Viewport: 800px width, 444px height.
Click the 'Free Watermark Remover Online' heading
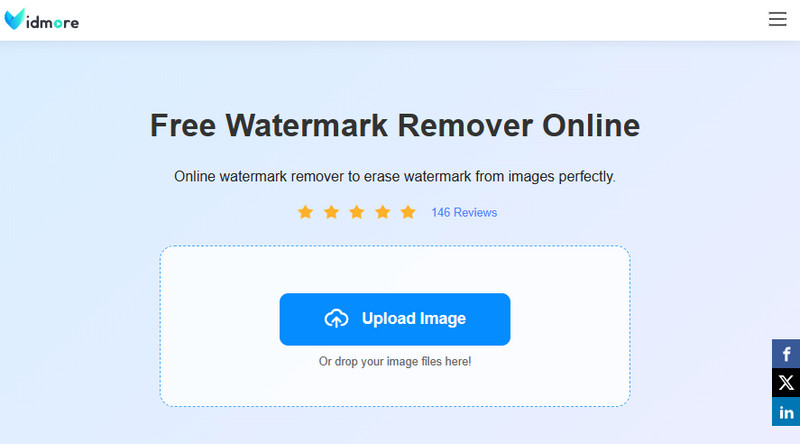point(395,126)
